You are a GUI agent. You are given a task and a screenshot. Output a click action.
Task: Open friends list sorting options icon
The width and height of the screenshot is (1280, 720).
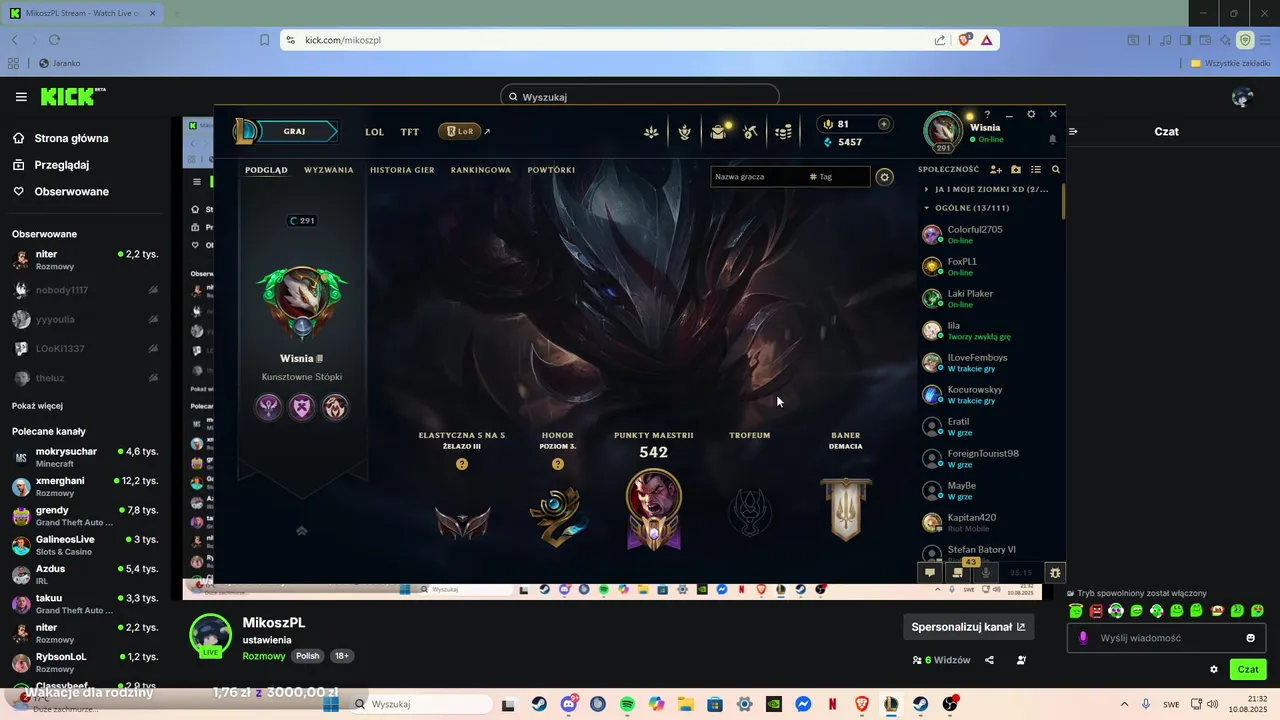1036,170
